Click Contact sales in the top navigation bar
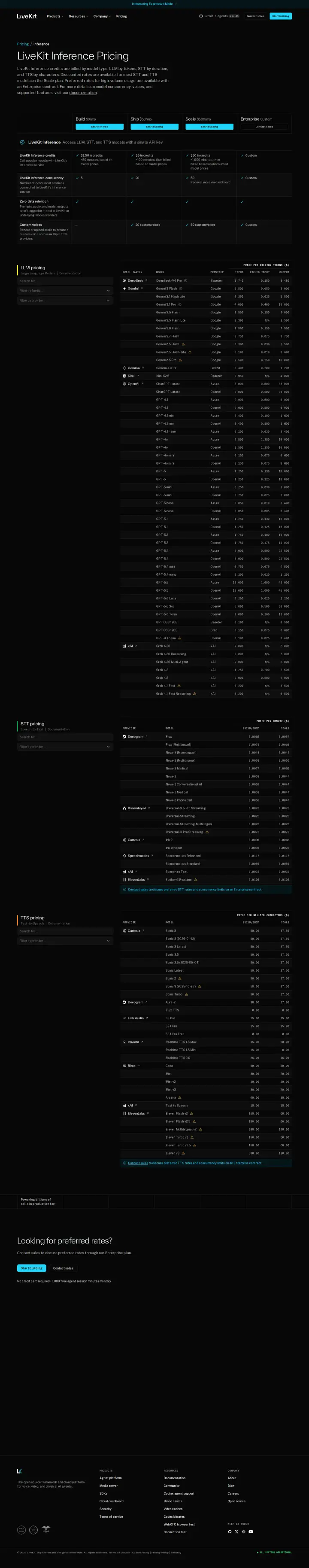 coord(255,16)
